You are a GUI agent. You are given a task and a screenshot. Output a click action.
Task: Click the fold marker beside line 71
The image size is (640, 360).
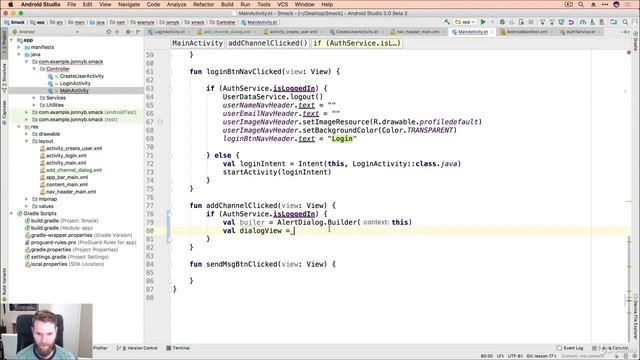click(x=171, y=156)
